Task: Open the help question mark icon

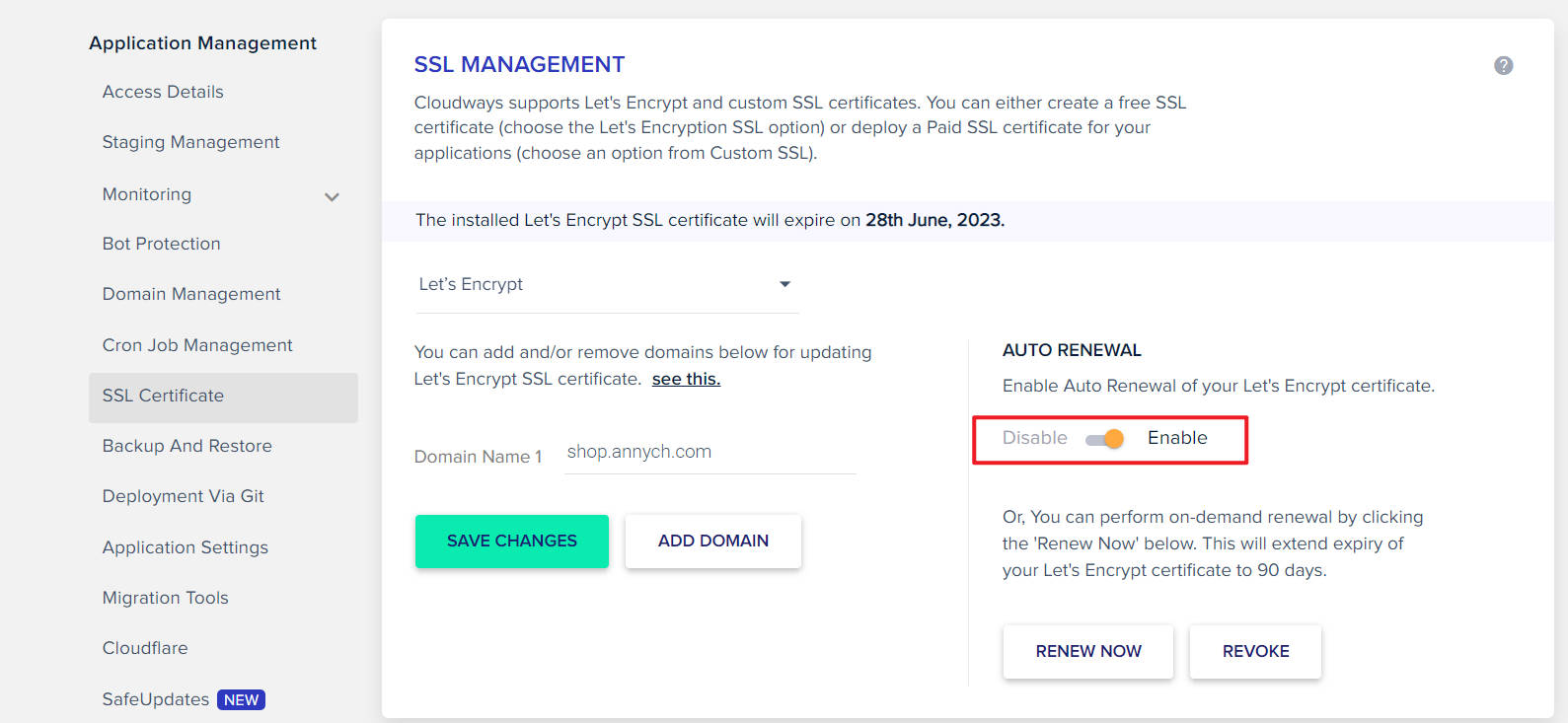Action: tap(1503, 65)
